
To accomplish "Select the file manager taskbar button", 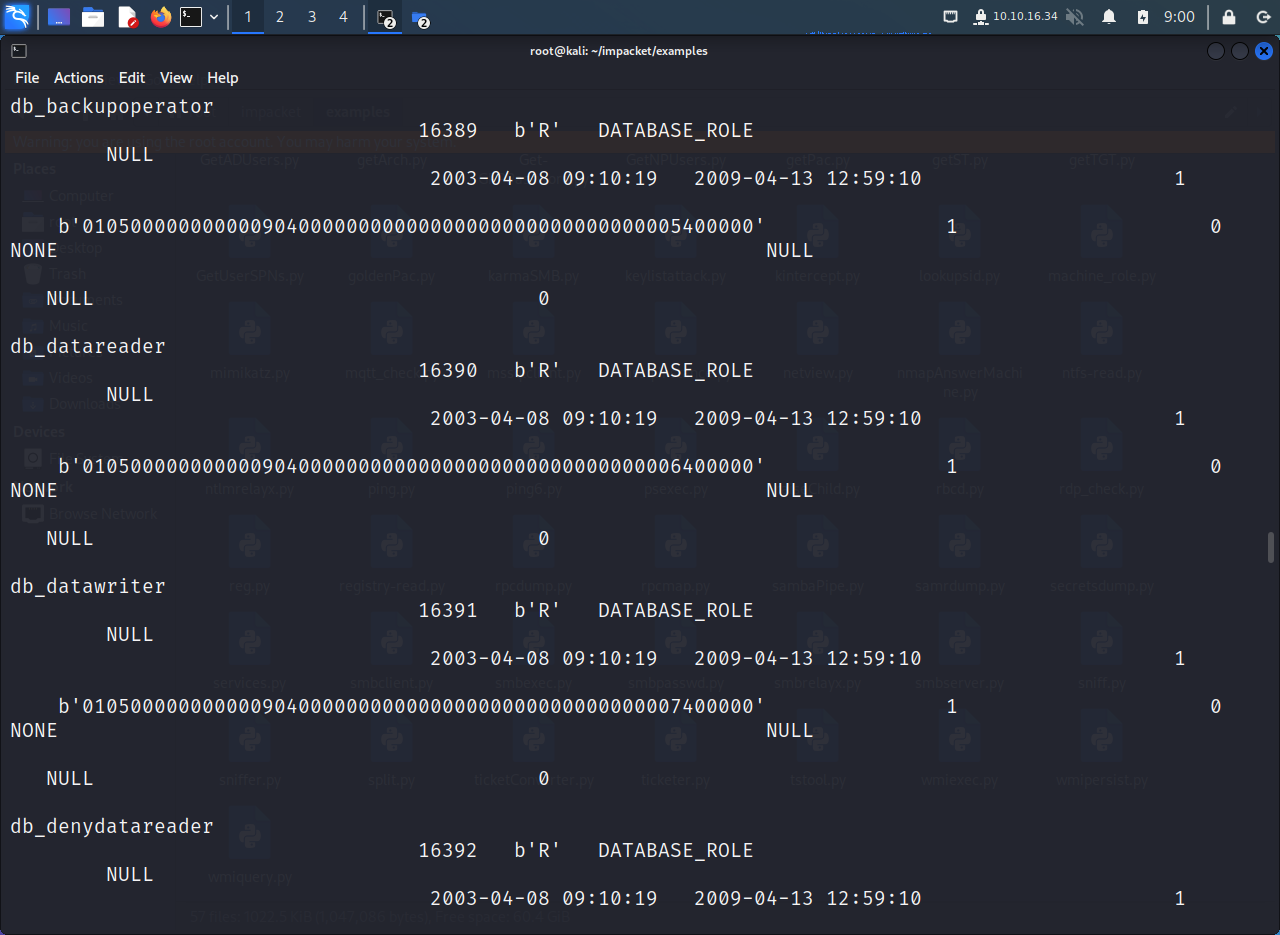I will tap(420, 18).
